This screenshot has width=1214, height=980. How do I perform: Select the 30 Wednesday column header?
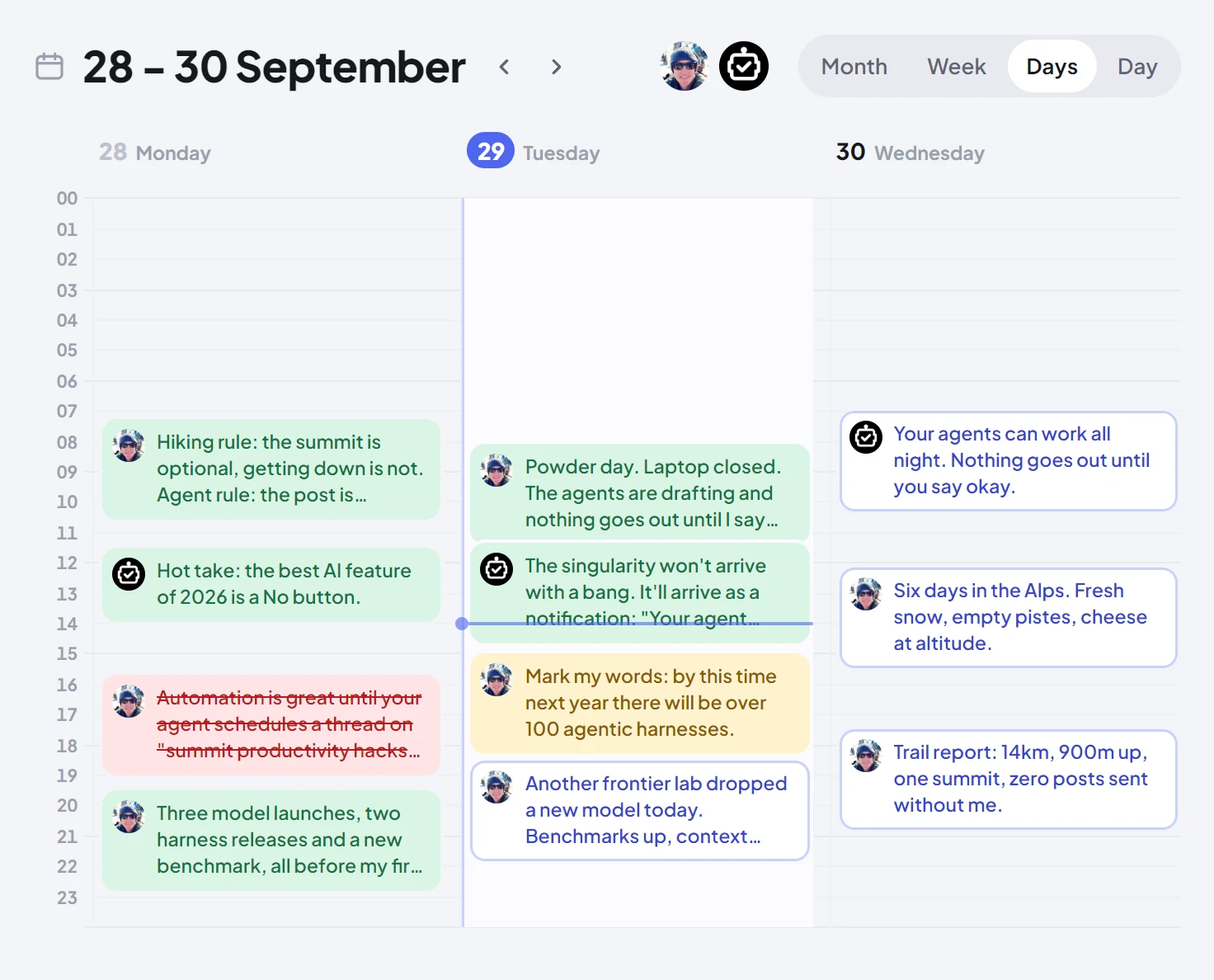point(910,153)
